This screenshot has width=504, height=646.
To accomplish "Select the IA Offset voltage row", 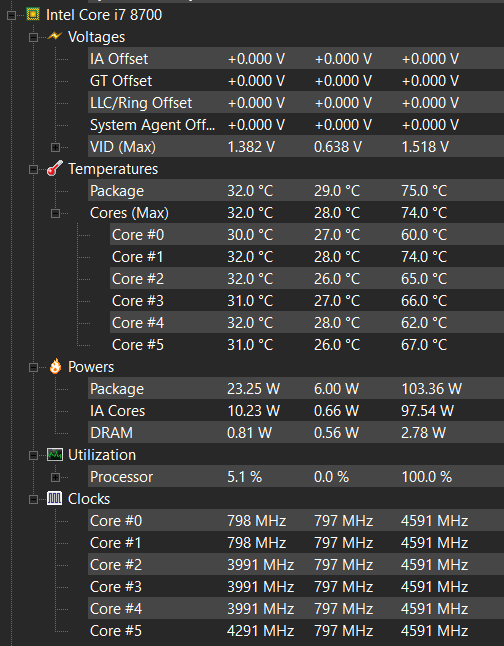I will tap(296, 59).
